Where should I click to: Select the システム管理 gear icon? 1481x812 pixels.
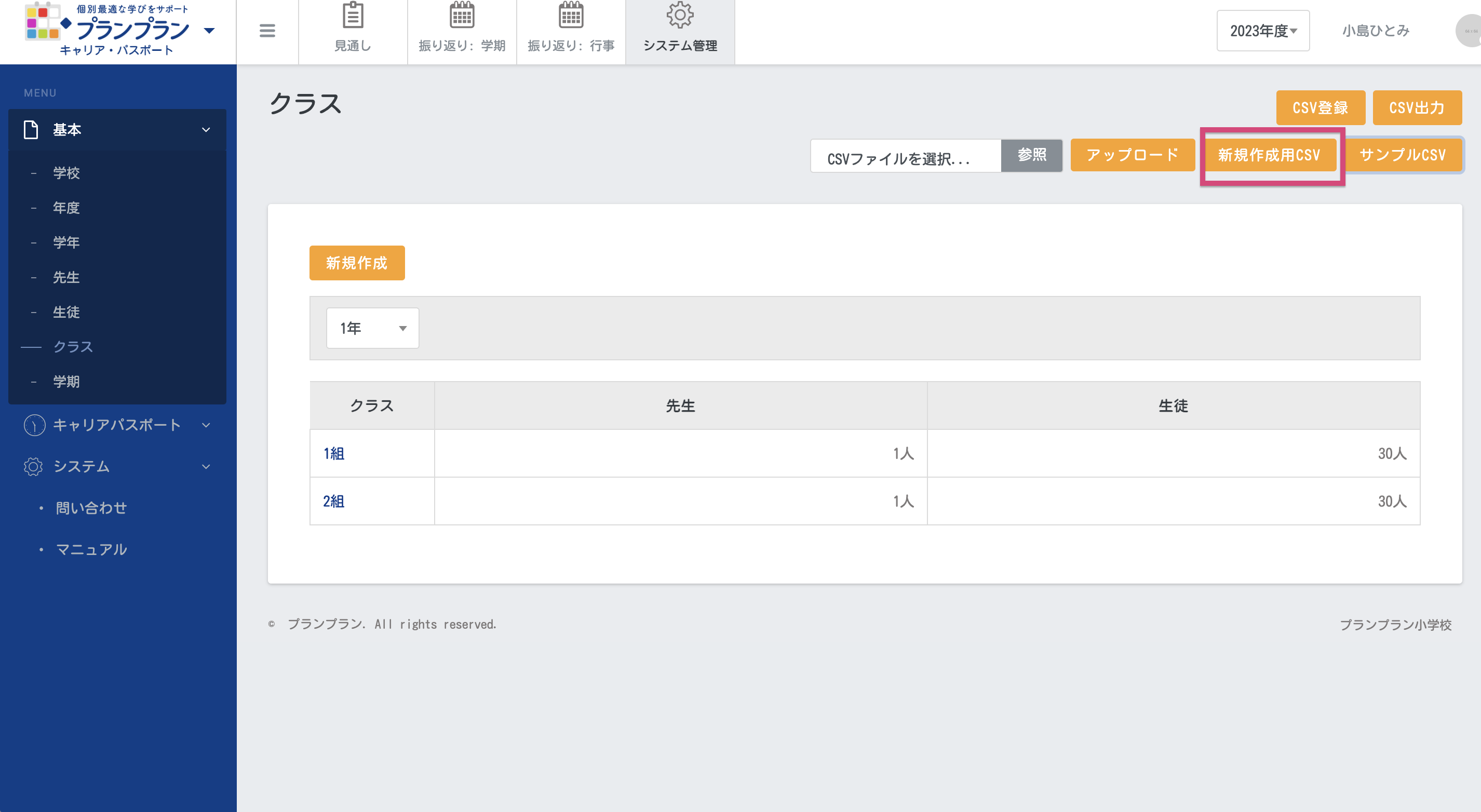680,16
